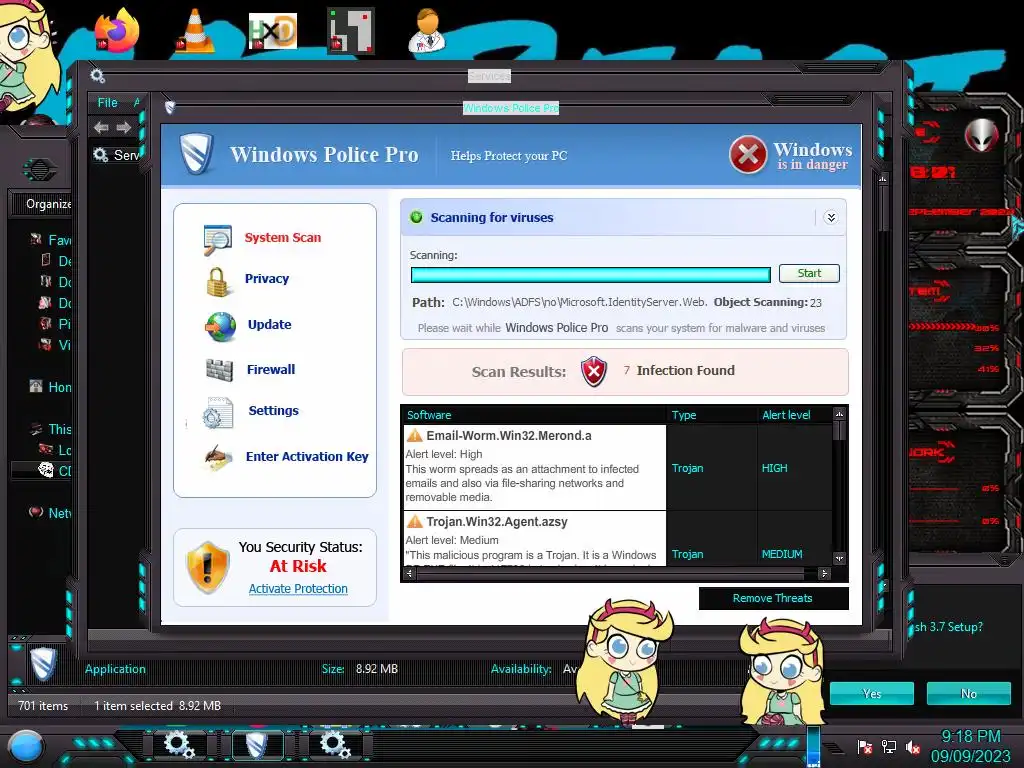
Task: Click the red shield Scan Results icon
Action: [x=594, y=372]
